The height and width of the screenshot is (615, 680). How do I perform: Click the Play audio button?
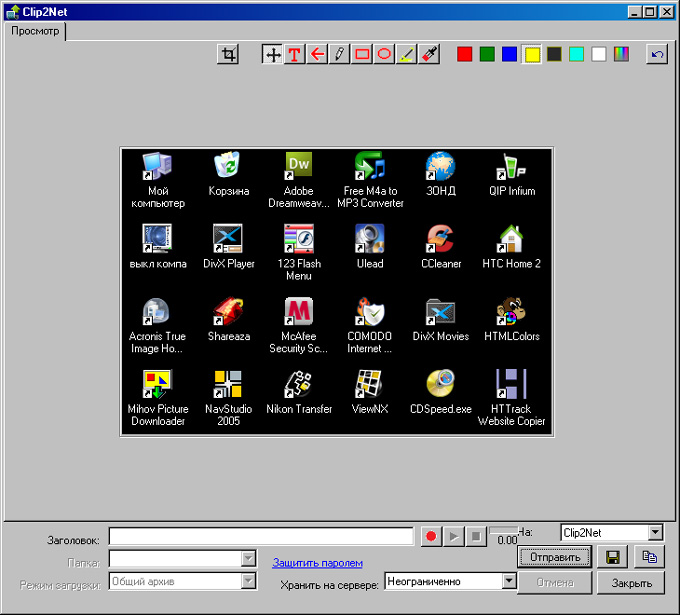pyautogui.click(x=454, y=536)
